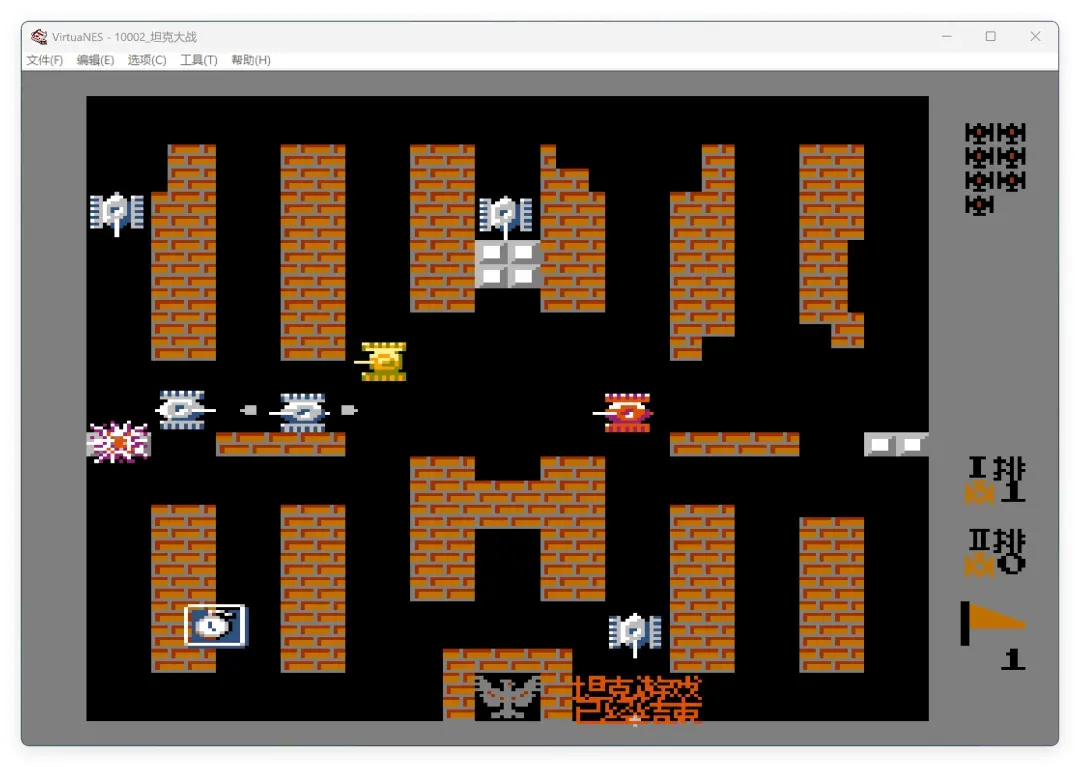Click the enemy tank next to the eagle base

634,633
